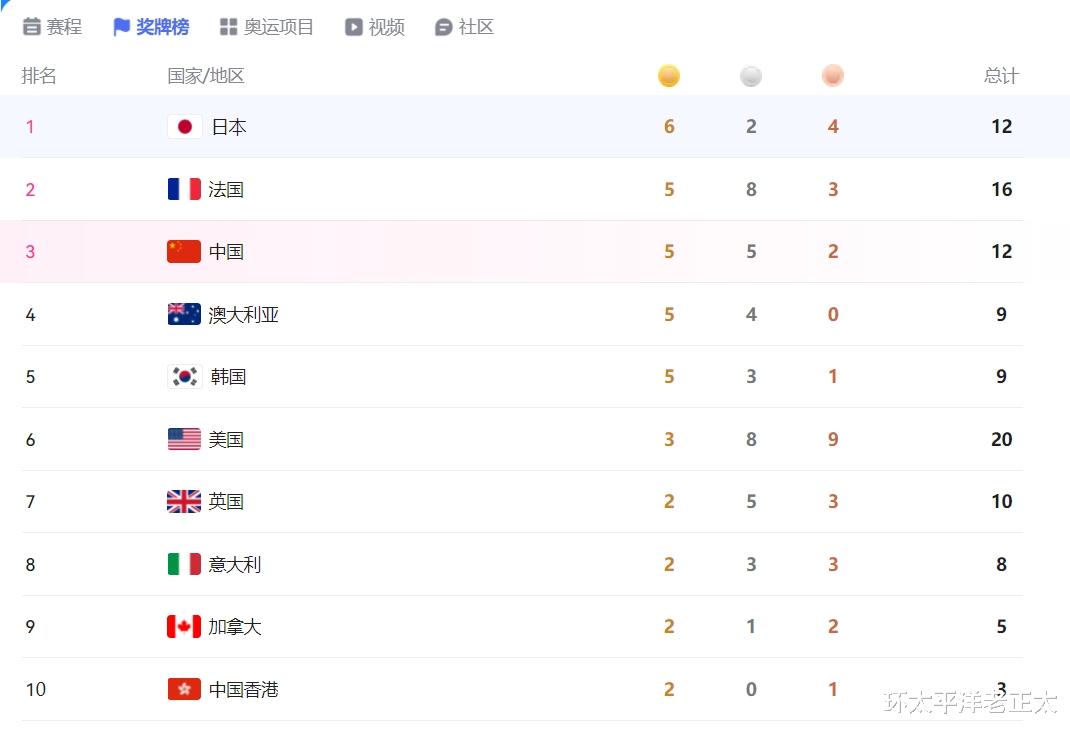Image resolution: width=1070 pixels, height=731 pixels.
Task: Click the Australia flag icon
Action: tap(184, 314)
